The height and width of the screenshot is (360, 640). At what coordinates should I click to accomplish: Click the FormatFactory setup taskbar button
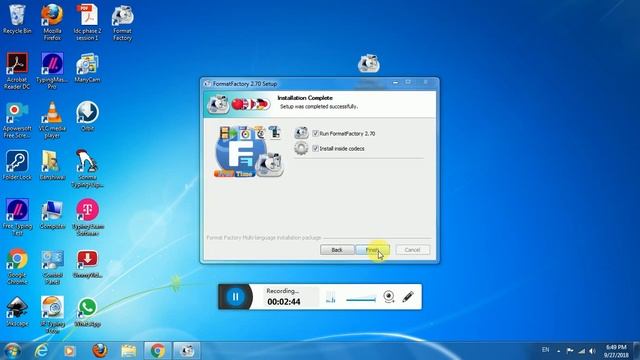point(187,351)
